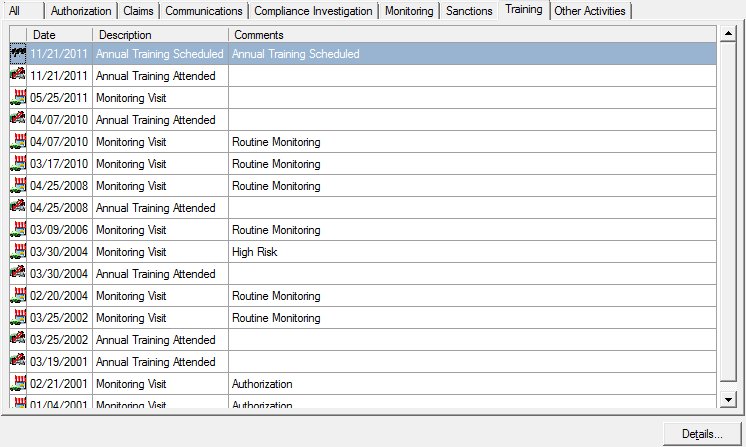Image resolution: width=746 pixels, height=447 pixels.
Task: Show the Other Activities tab
Action: (590, 11)
